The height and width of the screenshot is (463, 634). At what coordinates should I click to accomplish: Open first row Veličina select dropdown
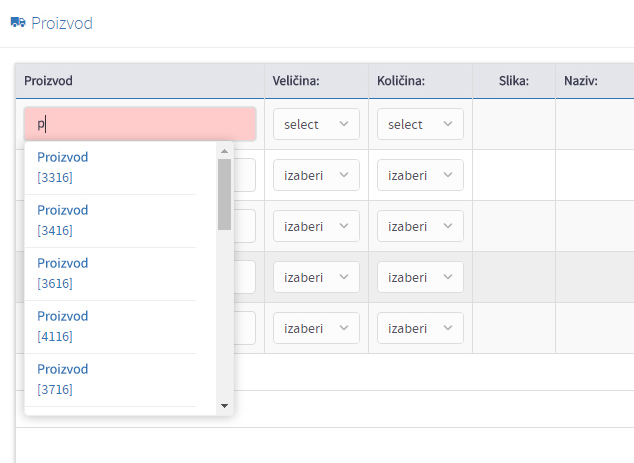[316, 124]
